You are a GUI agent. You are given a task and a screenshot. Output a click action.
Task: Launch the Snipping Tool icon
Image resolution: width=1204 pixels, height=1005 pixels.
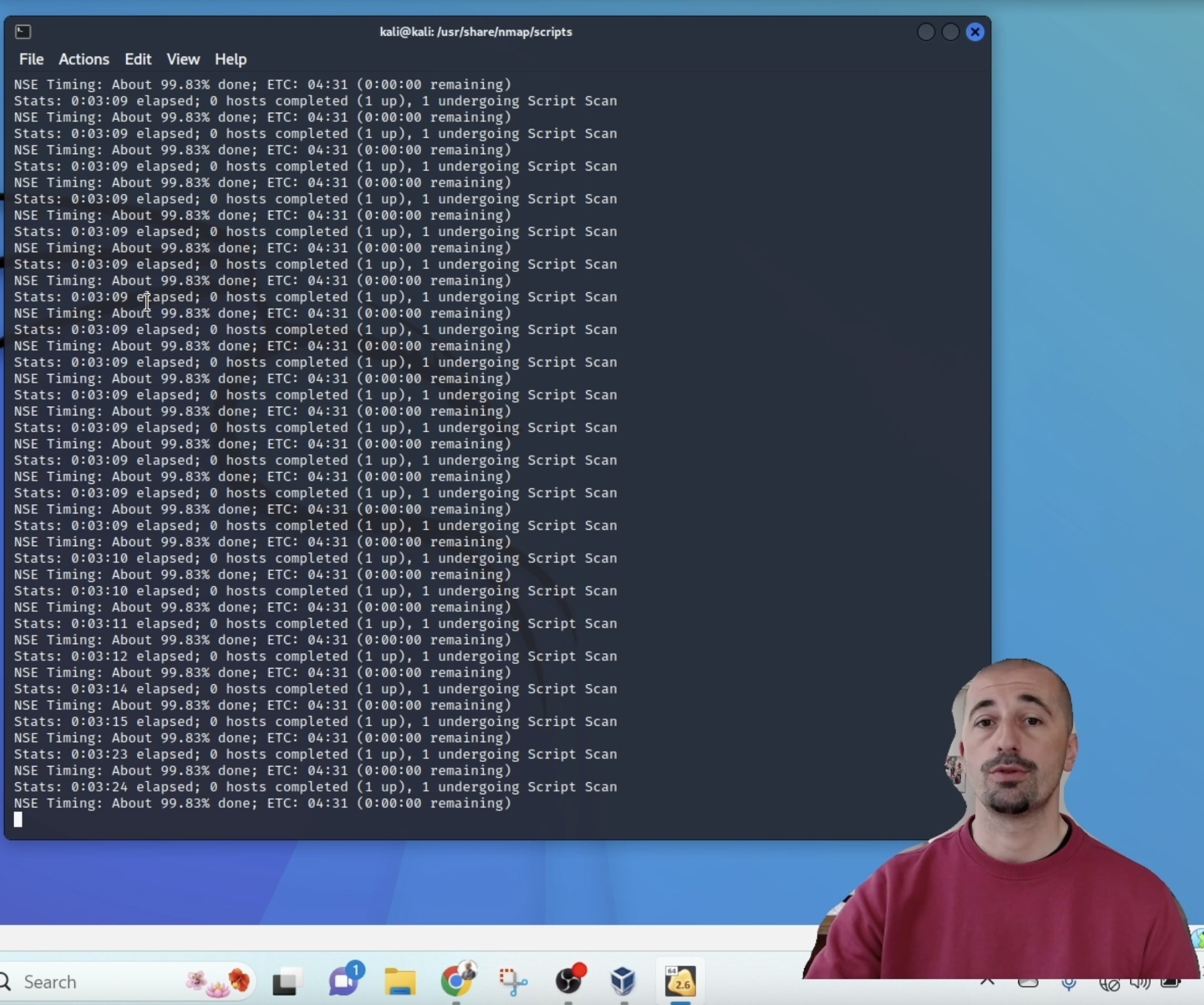512,982
